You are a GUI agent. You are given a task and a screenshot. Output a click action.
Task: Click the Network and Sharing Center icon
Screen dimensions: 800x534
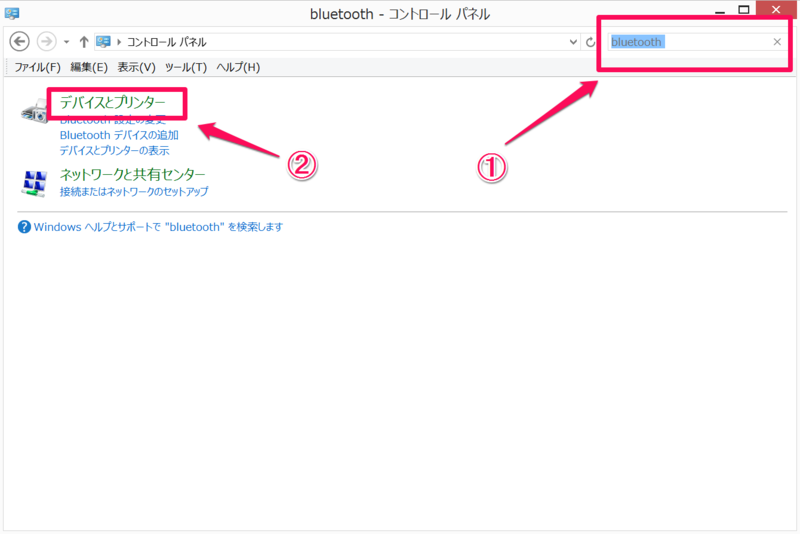(35, 183)
